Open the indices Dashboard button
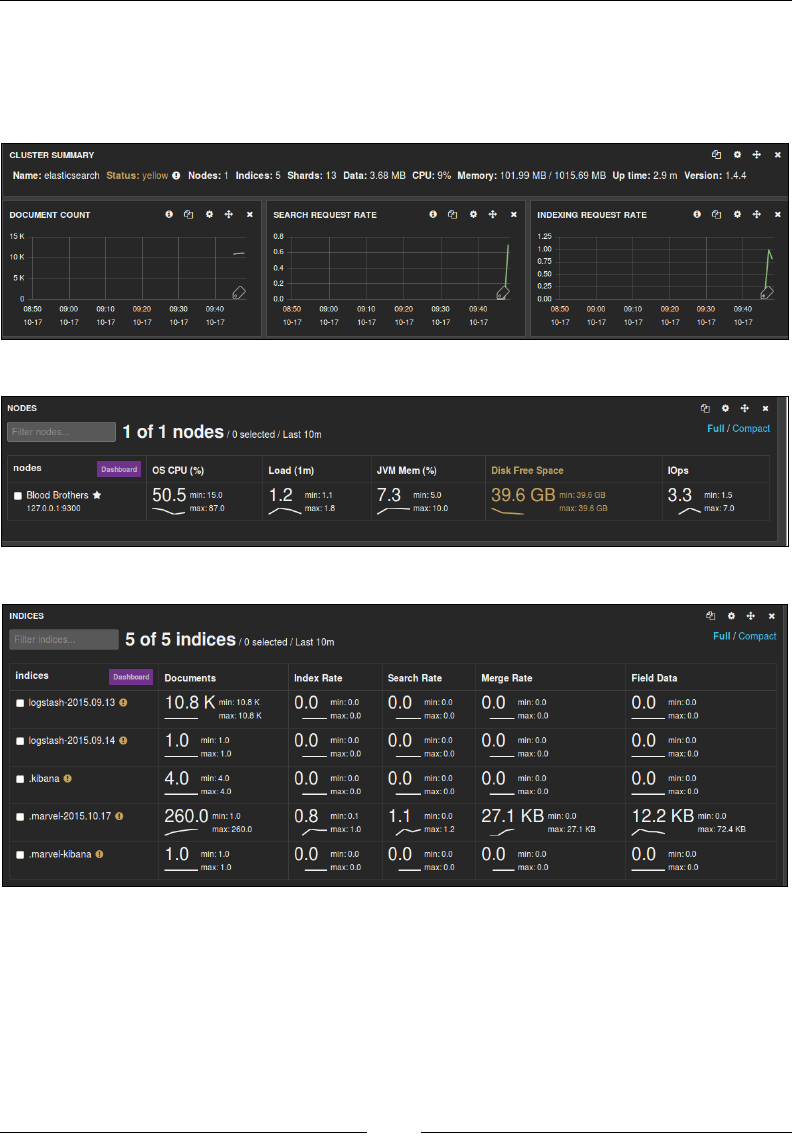 pos(131,677)
